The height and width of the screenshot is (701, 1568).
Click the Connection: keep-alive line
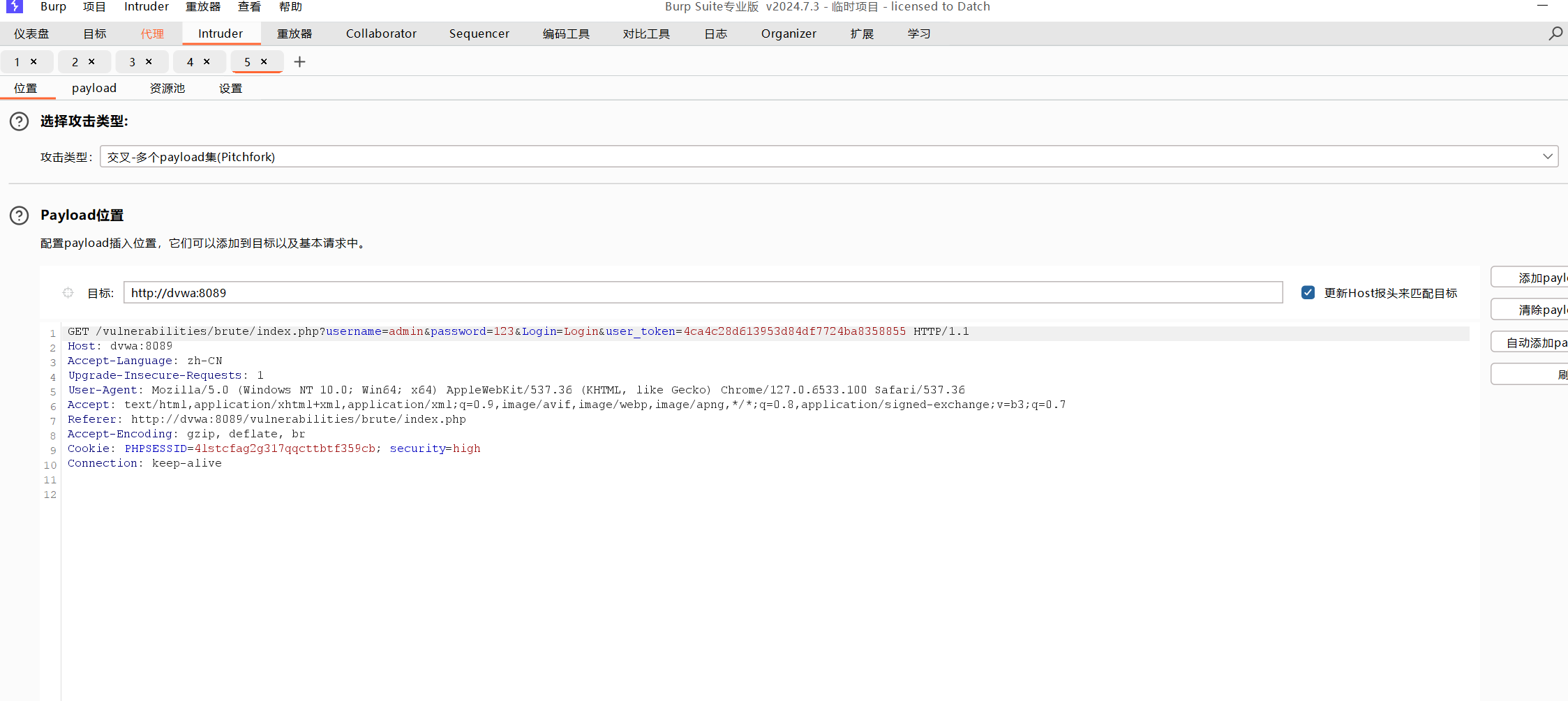[144, 464]
